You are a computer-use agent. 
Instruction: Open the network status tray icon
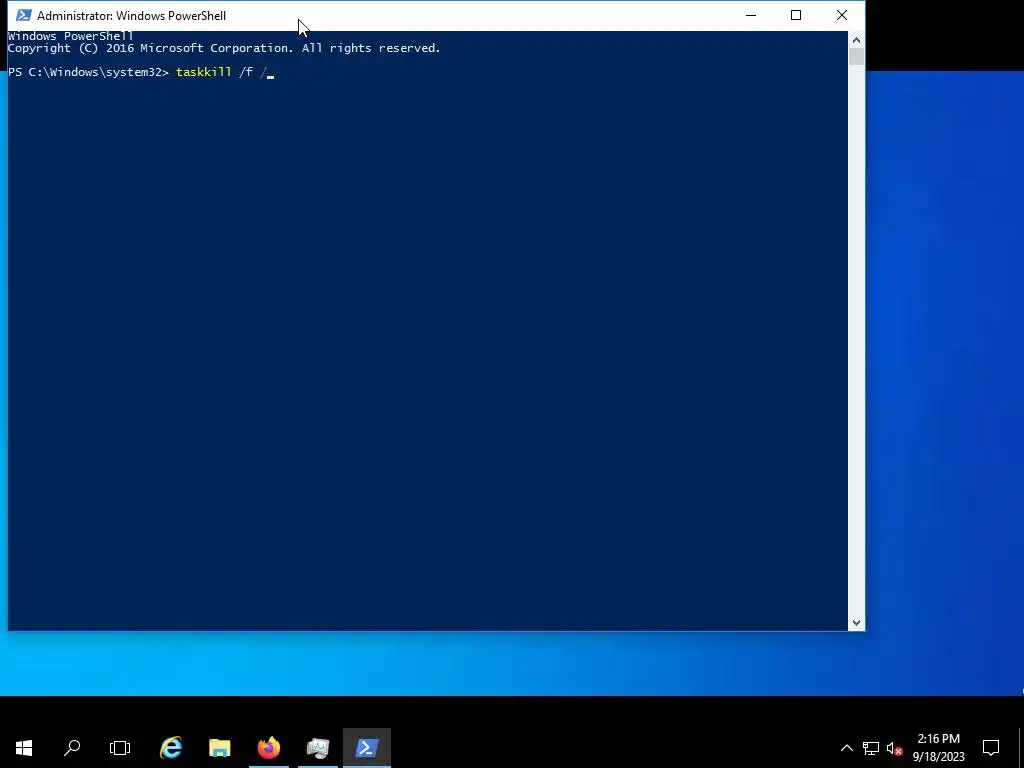pos(871,748)
